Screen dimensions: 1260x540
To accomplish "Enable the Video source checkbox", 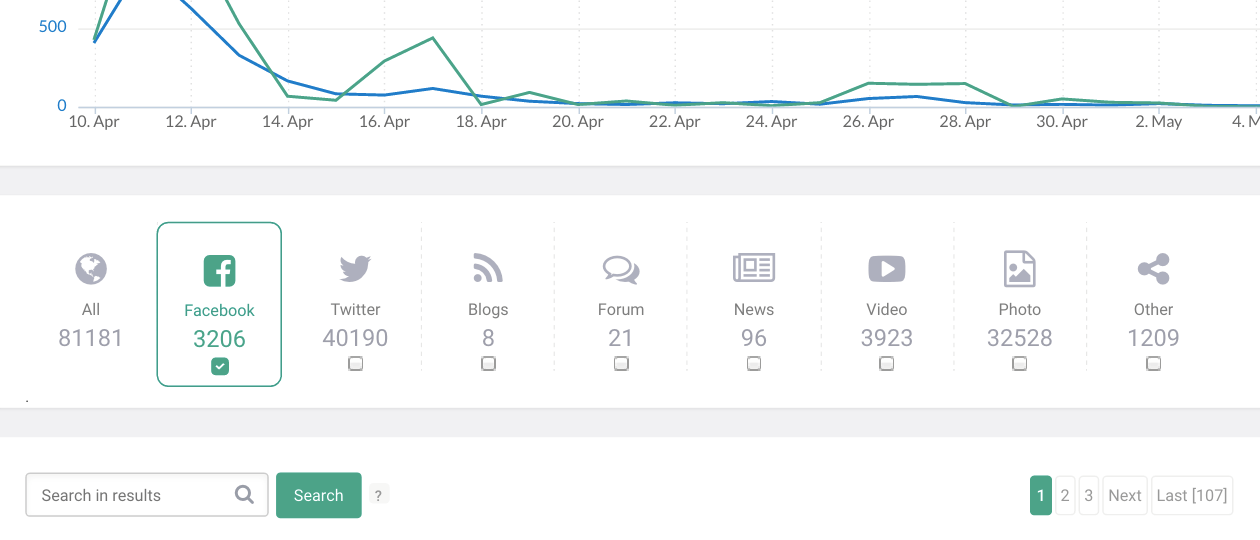I will [887, 364].
